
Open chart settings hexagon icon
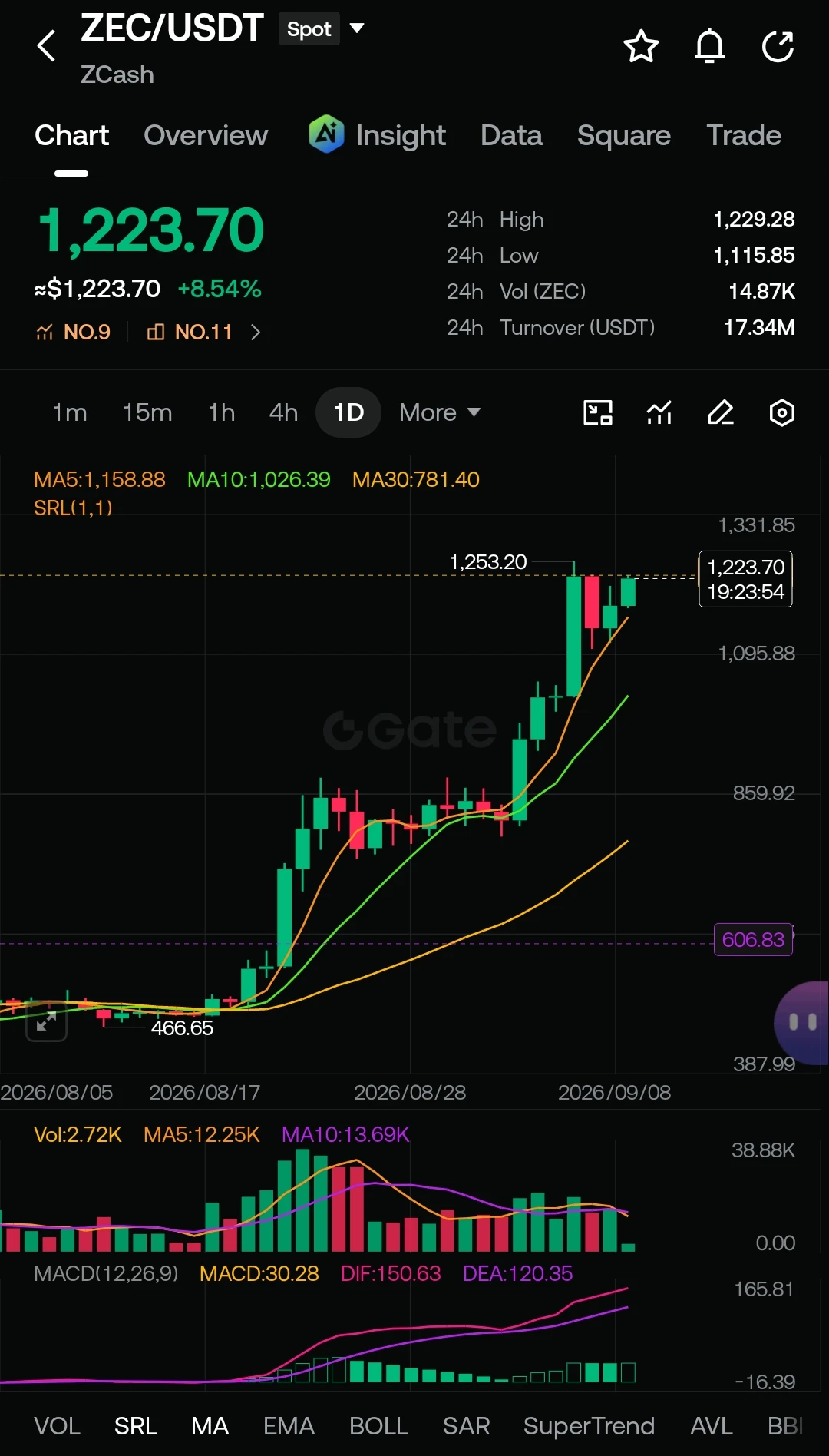[782, 412]
